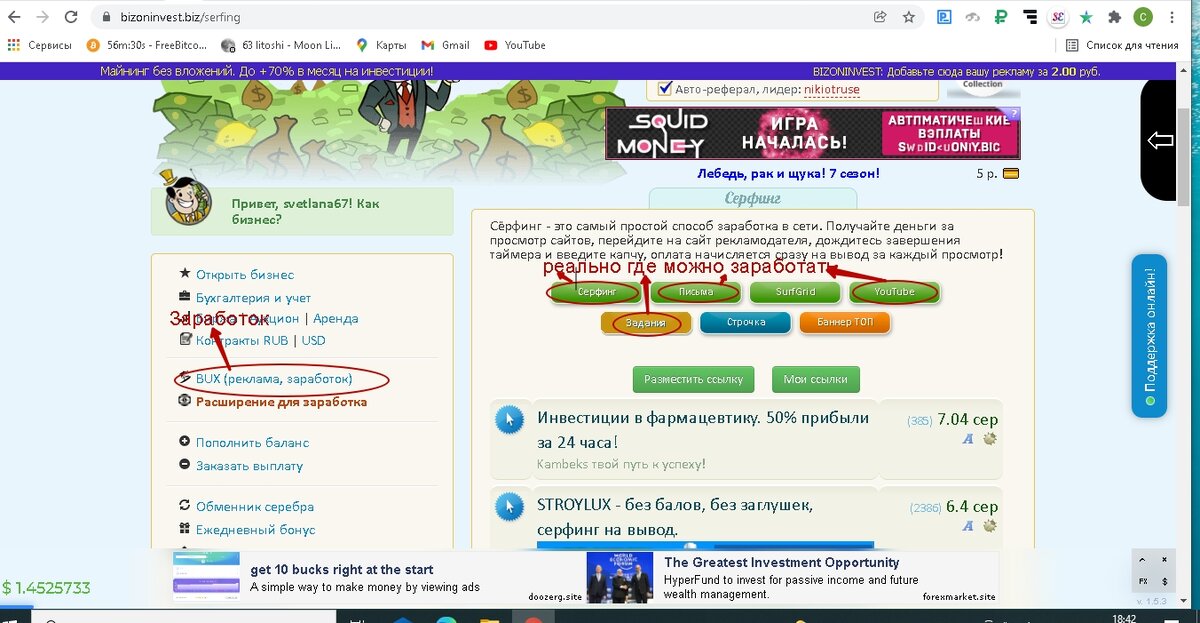The width and height of the screenshot is (1200, 623).
Task: Open Greatest Investment Opportunity forexmarket ad
Action: 791,578
